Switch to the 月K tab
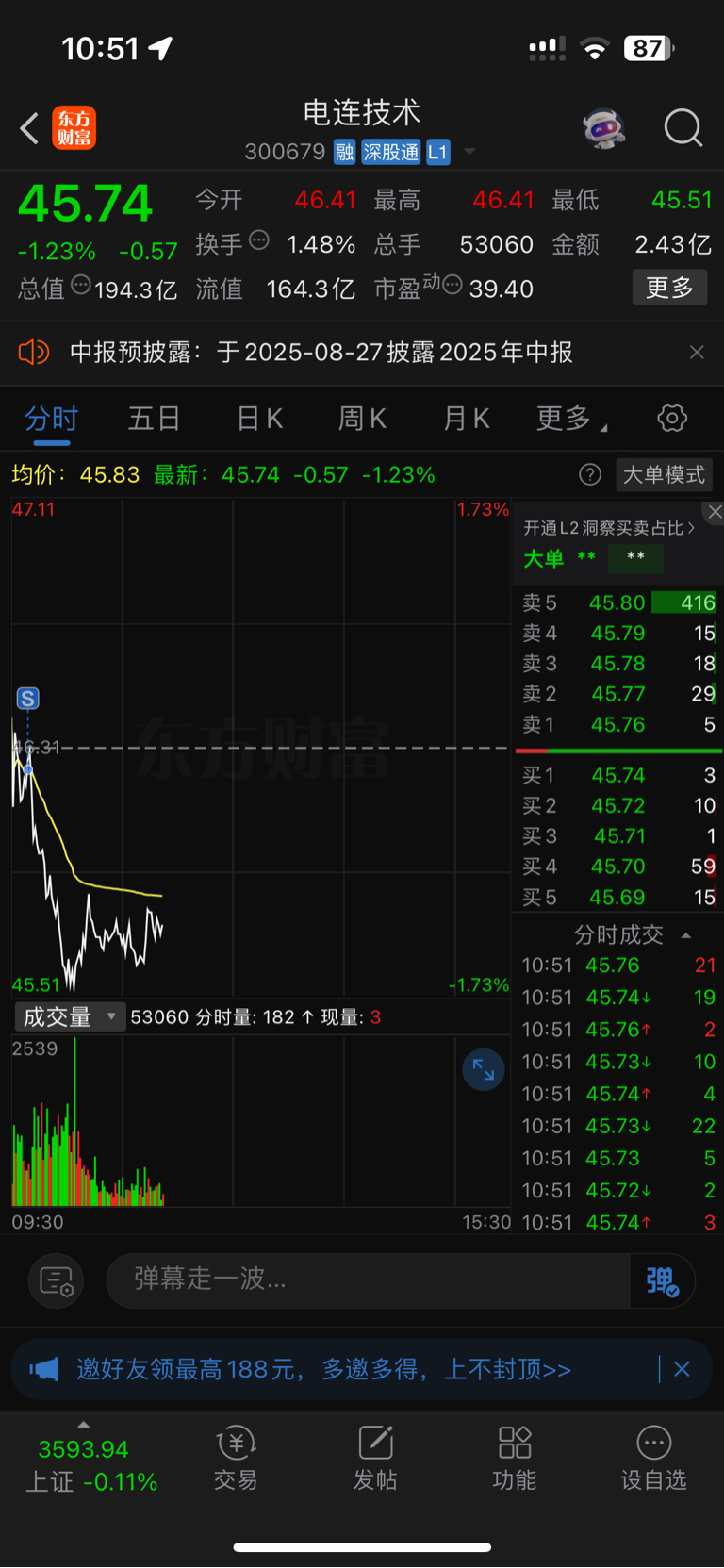Image resolution: width=724 pixels, height=1568 pixels. click(466, 418)
